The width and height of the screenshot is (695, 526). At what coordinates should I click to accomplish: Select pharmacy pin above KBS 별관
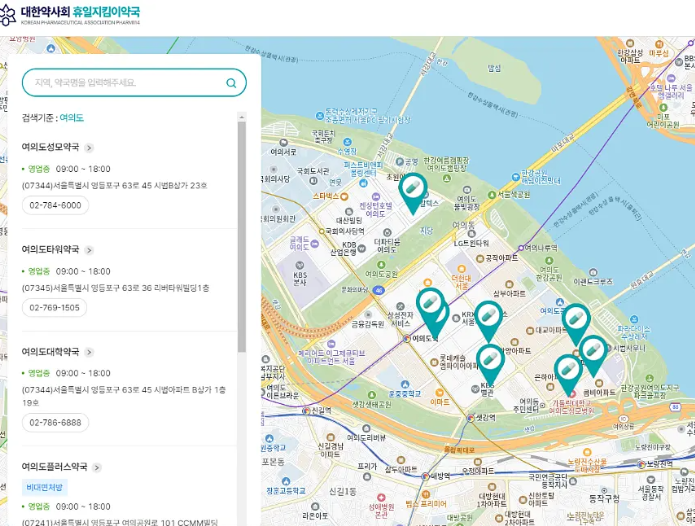[490, 365]
